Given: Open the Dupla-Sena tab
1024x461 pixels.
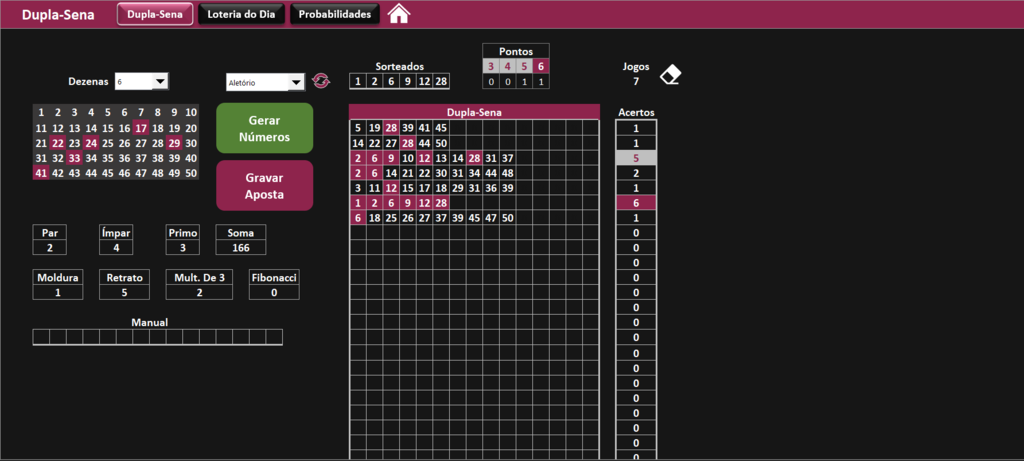Looking at the screenshot, I should [x=155, y=14].
